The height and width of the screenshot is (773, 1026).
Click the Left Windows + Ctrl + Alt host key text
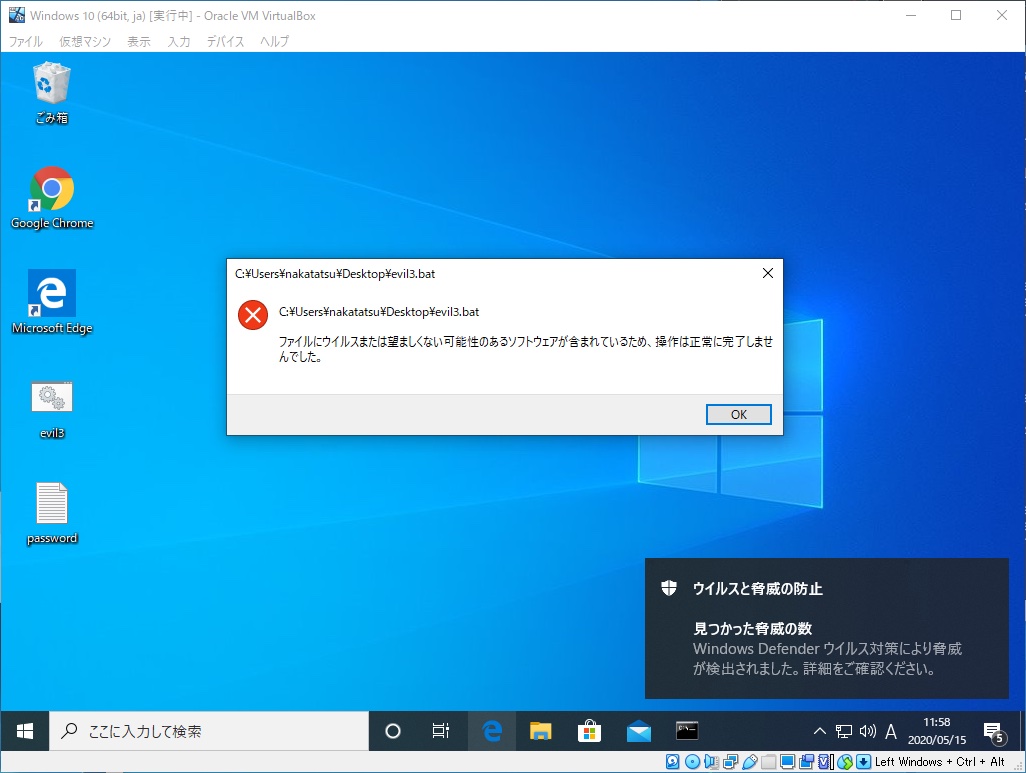click(x=940, y=762)
